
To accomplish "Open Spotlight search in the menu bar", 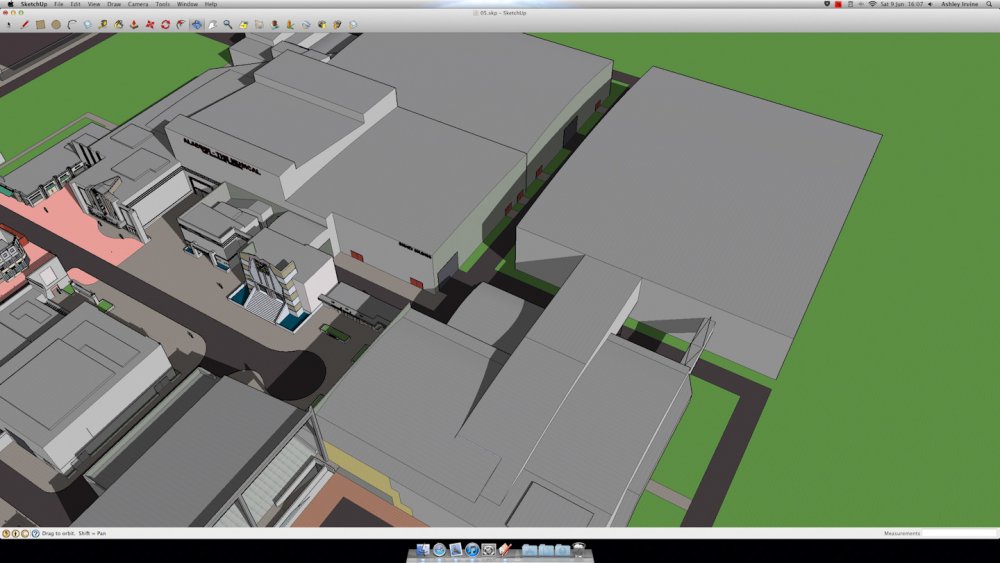I will point(991,4).
